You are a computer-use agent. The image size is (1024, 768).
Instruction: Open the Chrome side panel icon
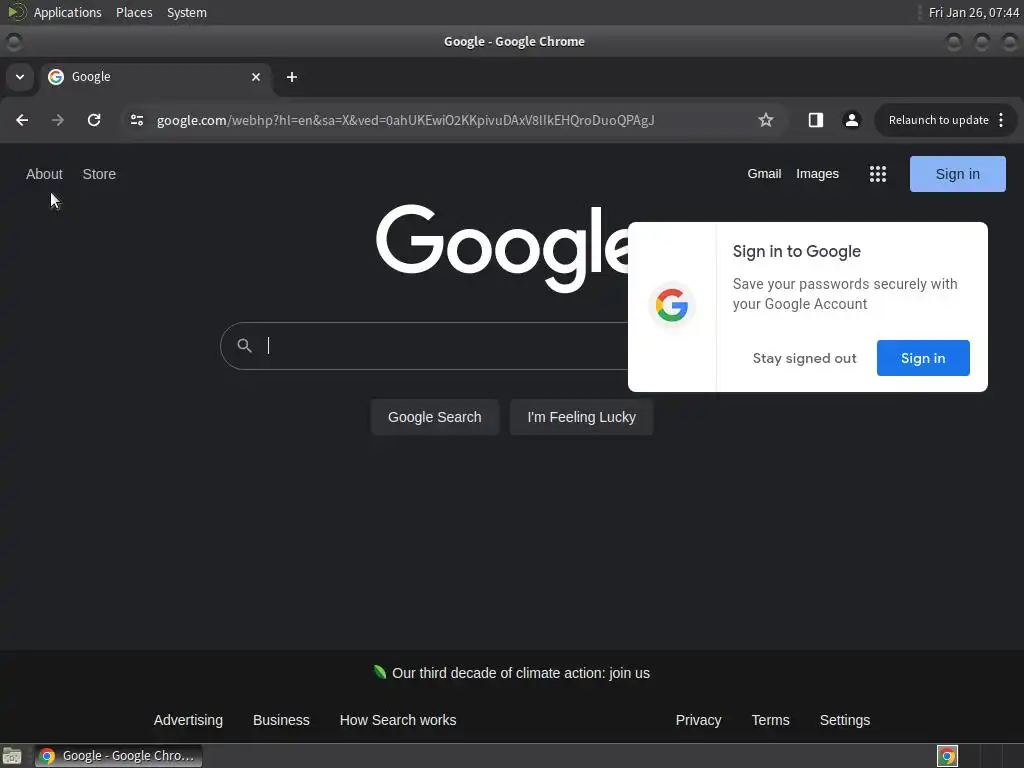pos(816,120)
